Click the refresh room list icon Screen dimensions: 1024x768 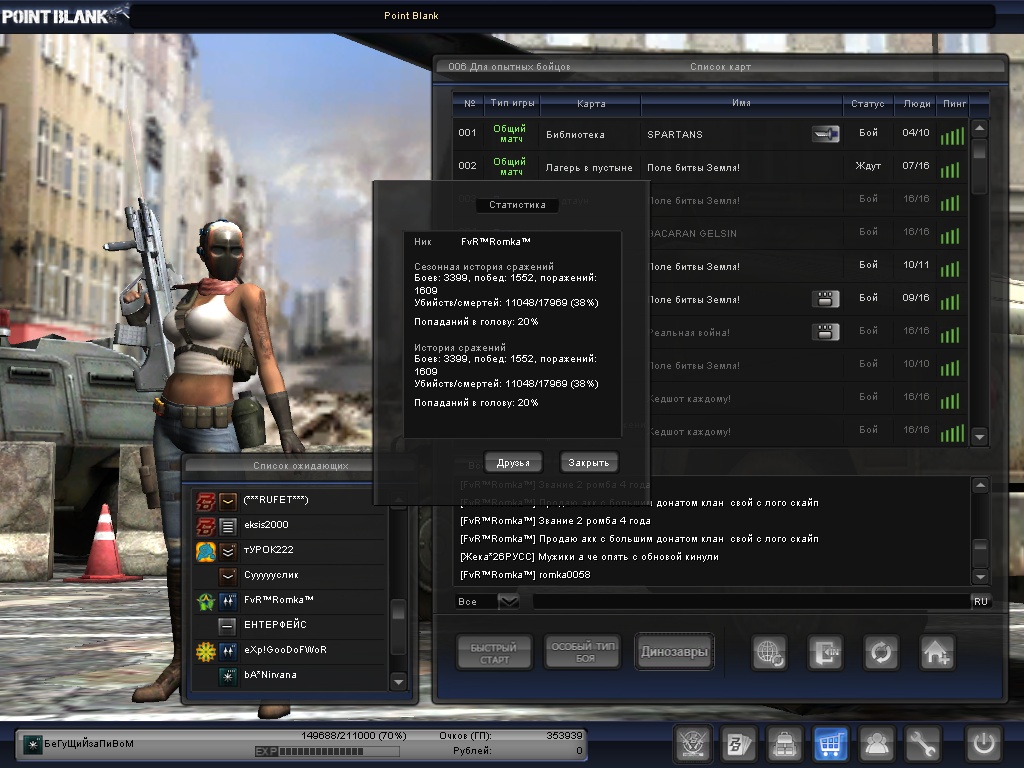tap(881, 652)
